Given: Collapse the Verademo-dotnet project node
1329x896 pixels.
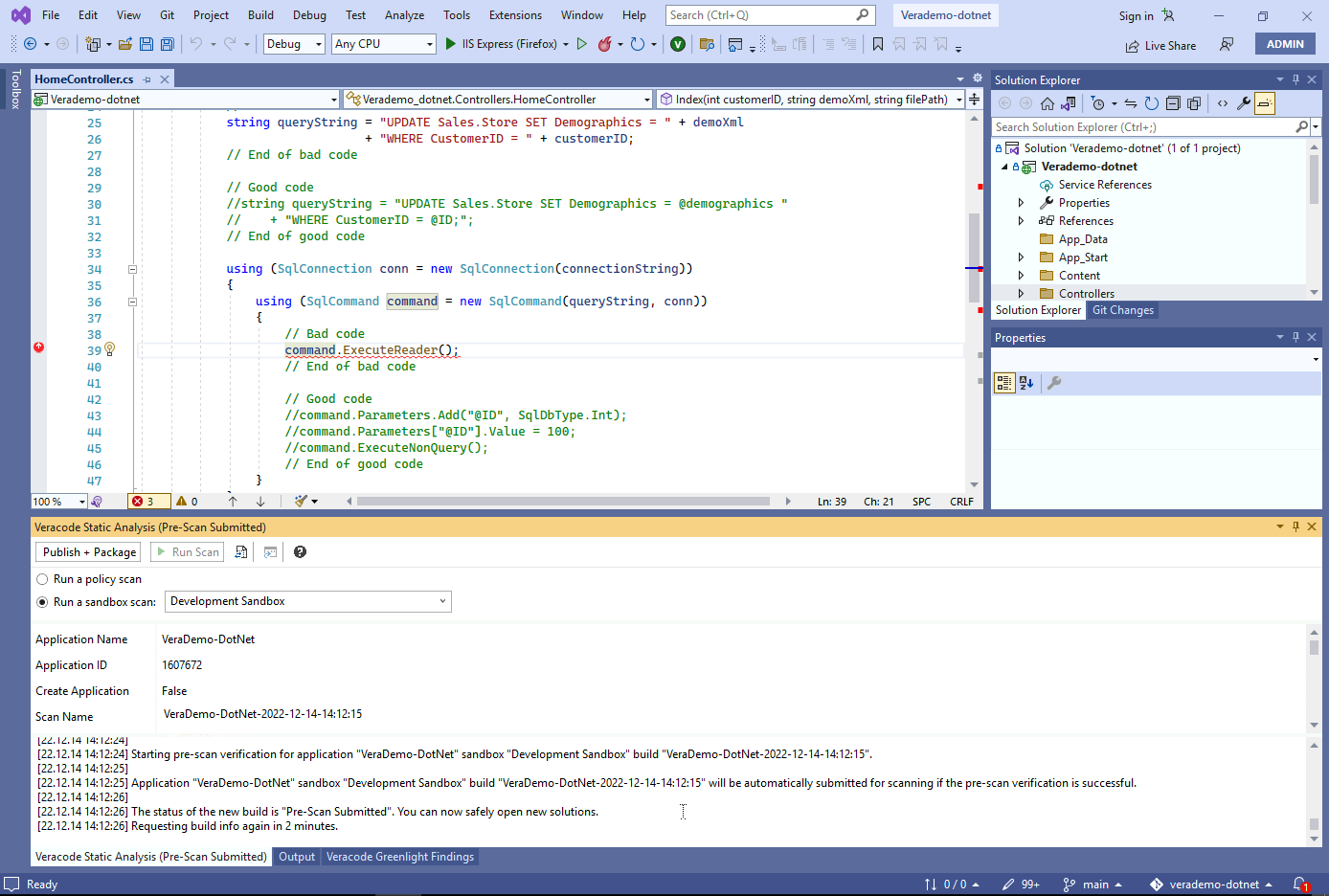Looking at the screenshot, I should coord(1004,167).
